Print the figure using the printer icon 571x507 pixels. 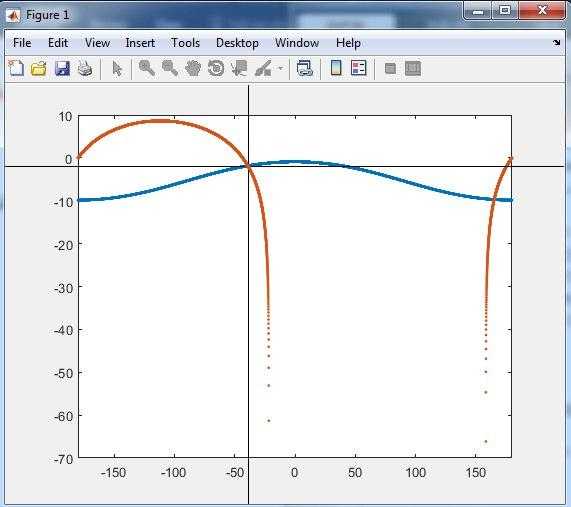85,68
